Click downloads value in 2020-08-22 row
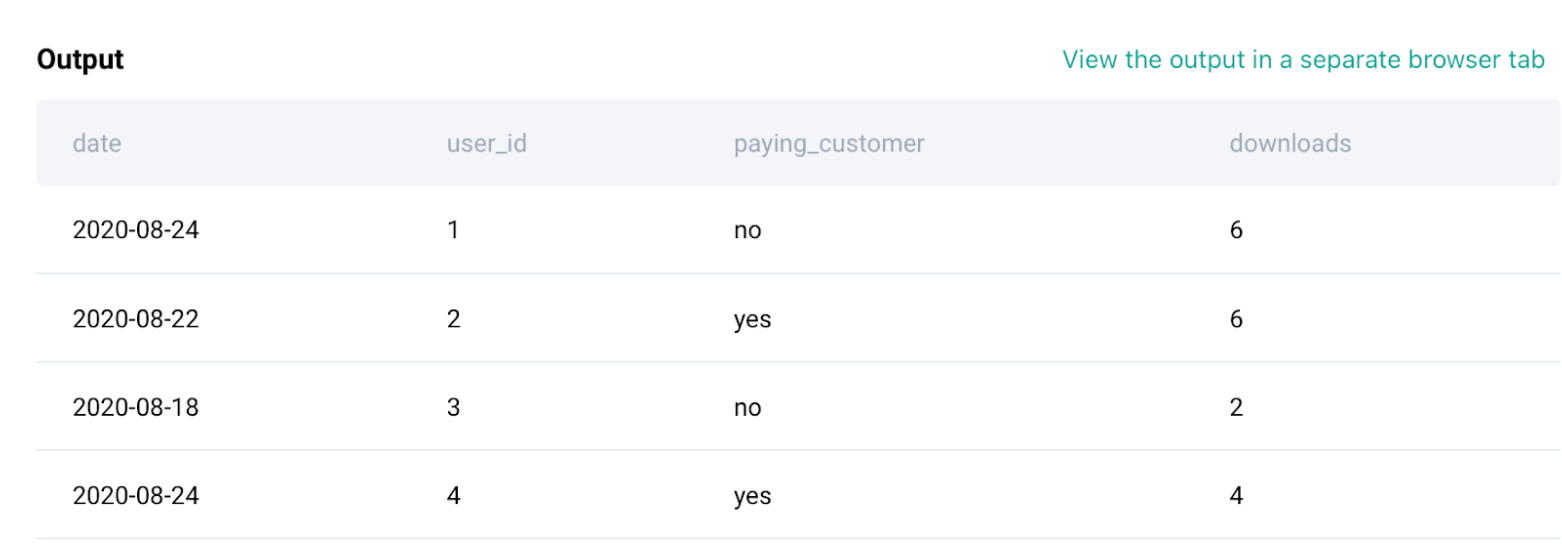Screen dimensions: 1562x557 click(1236, 320)
